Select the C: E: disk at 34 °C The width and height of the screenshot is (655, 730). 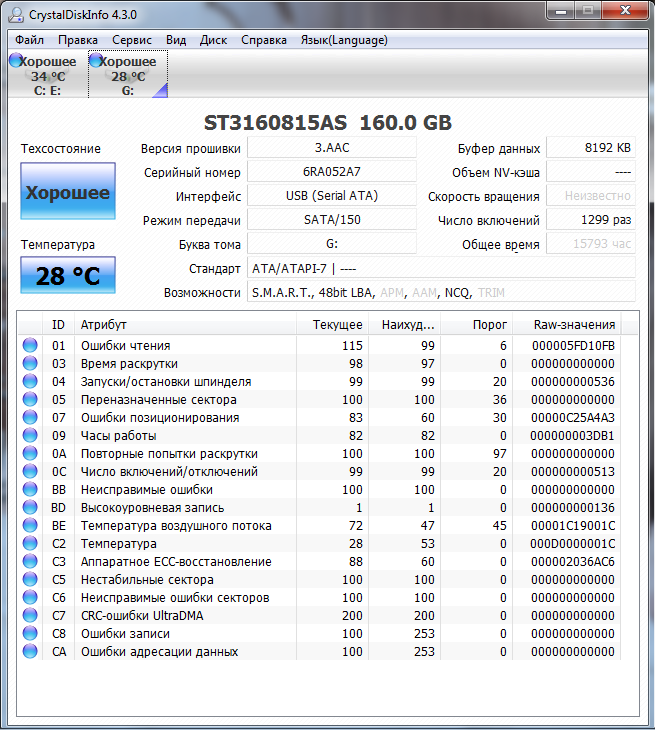(x=47, y=75)
